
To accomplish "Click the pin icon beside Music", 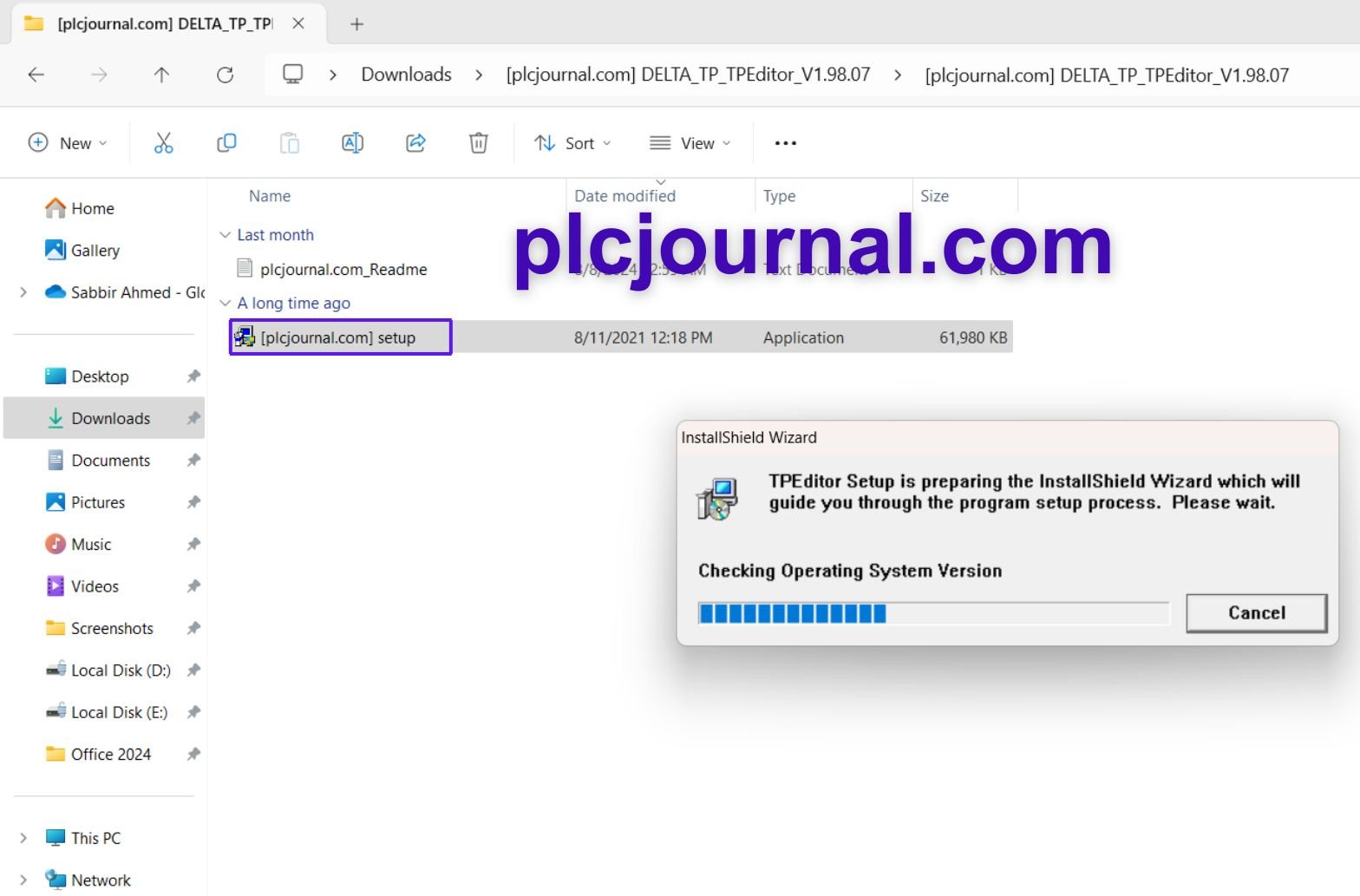I will [193, 545].
